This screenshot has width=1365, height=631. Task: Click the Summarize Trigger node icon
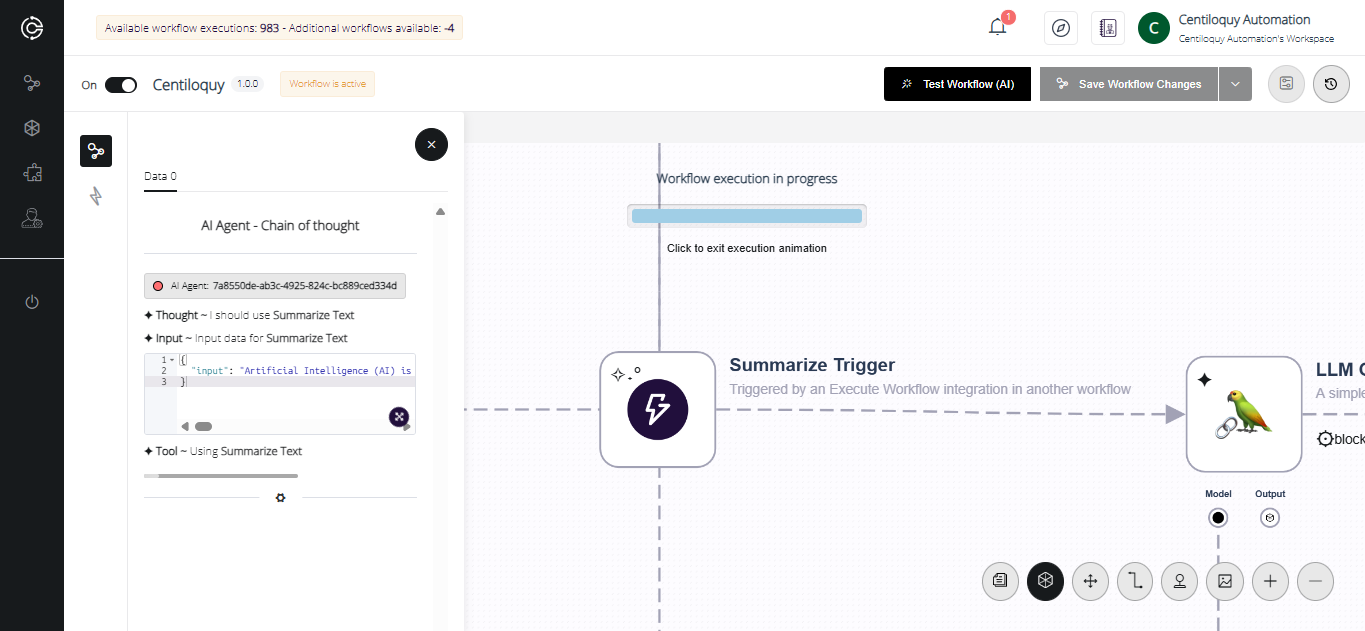[657, 409]
